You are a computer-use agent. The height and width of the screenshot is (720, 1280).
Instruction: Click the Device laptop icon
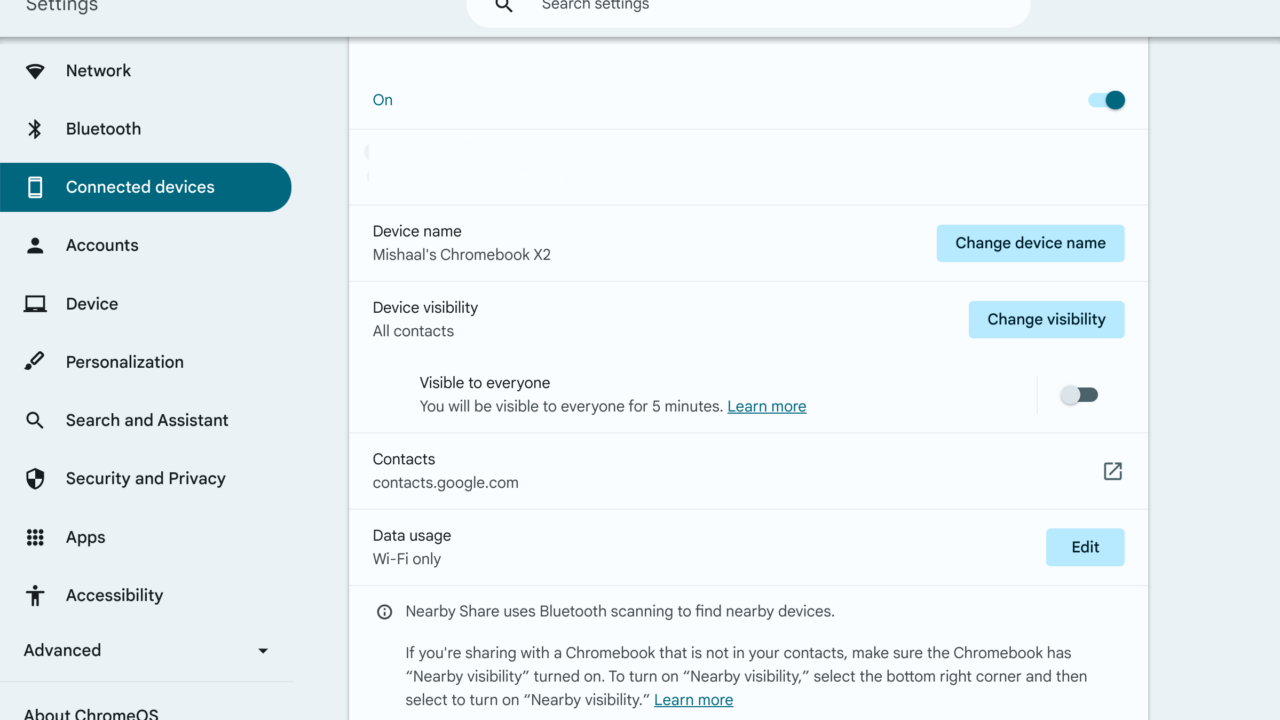pyautogui.click(x=35, y=304)
